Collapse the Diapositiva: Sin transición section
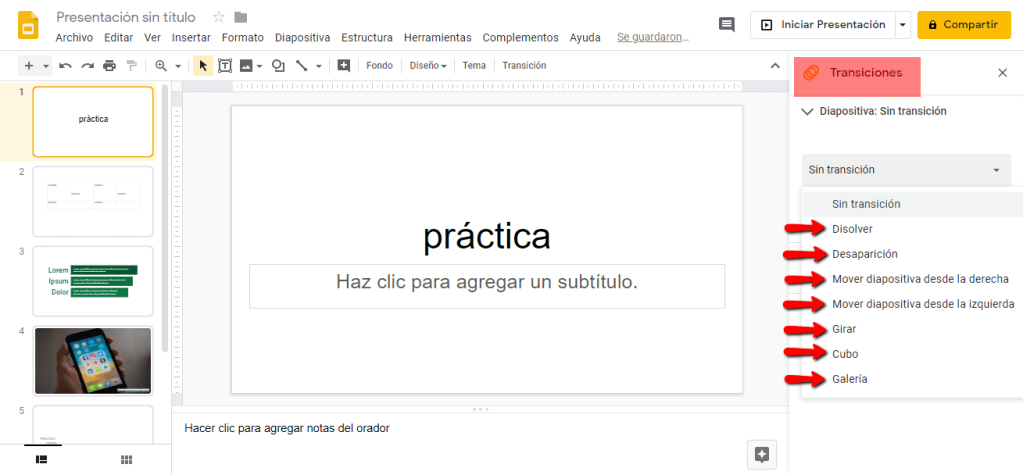This screenshot has height=475, width=1023. [808, 112]
